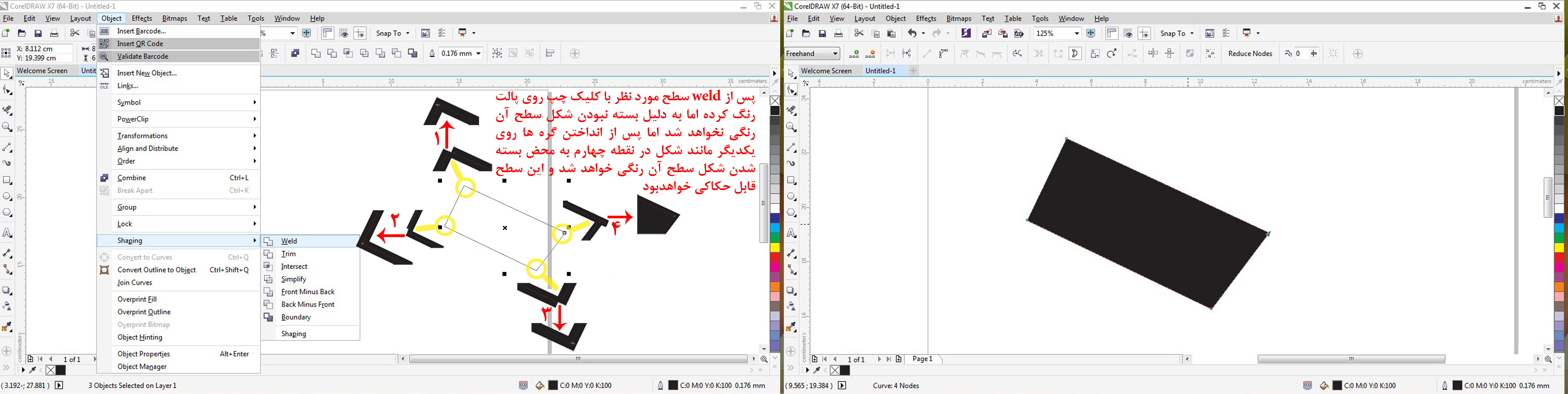The image size is (1568, 394).
Task: Click Reduce Nodes button
Action: [1250, 54]
